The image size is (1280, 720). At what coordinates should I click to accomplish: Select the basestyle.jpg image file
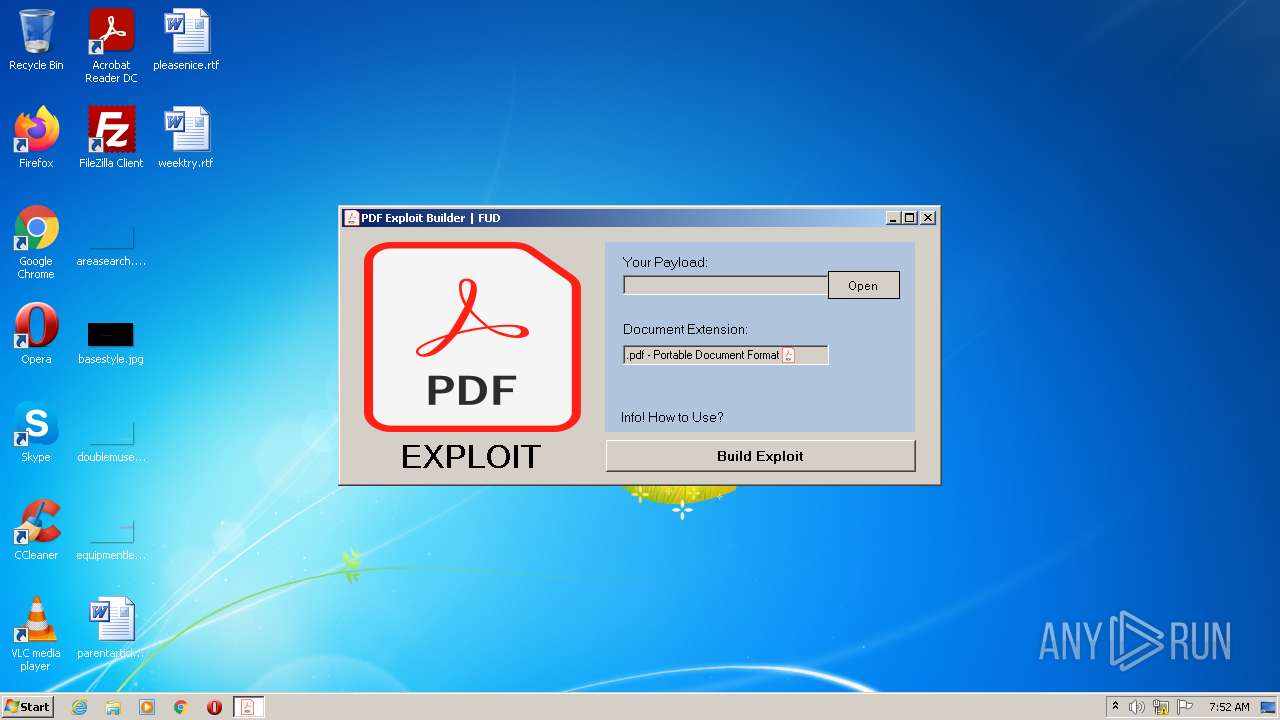pos(111,340)
